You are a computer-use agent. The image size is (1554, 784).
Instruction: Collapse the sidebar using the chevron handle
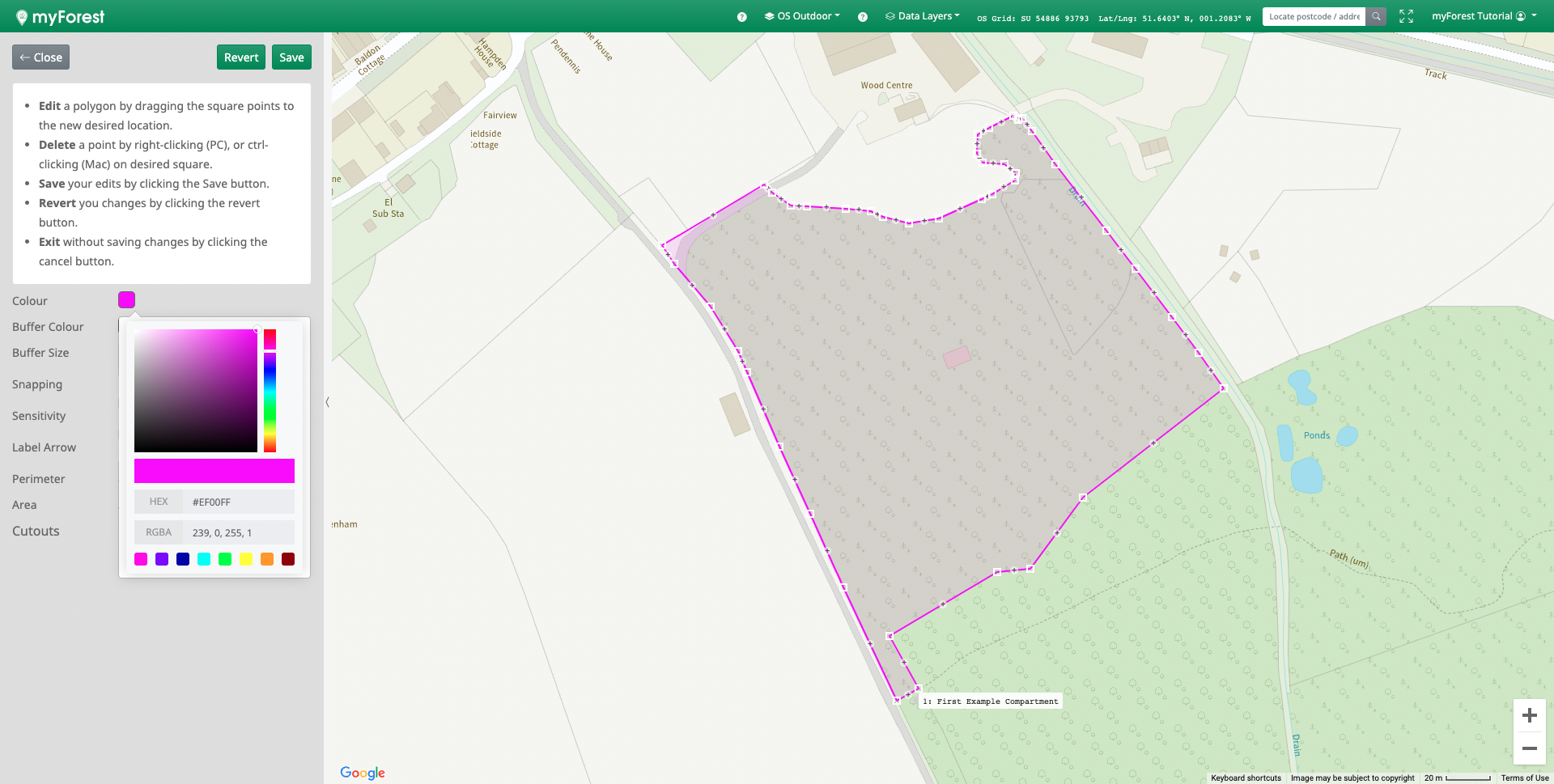(x=327, y=401)
